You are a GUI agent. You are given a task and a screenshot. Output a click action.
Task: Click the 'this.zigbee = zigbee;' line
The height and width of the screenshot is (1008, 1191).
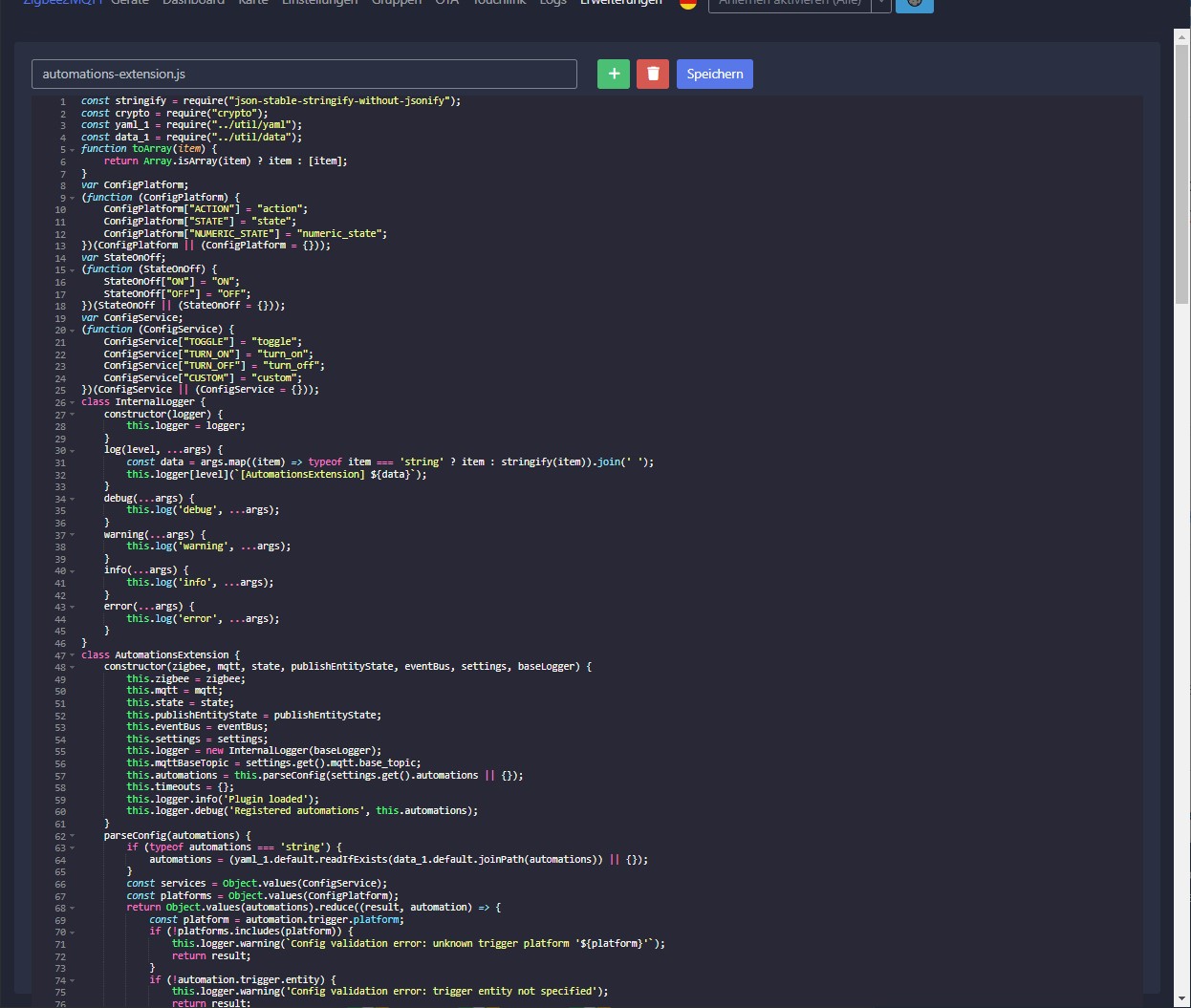click(185, 679)
